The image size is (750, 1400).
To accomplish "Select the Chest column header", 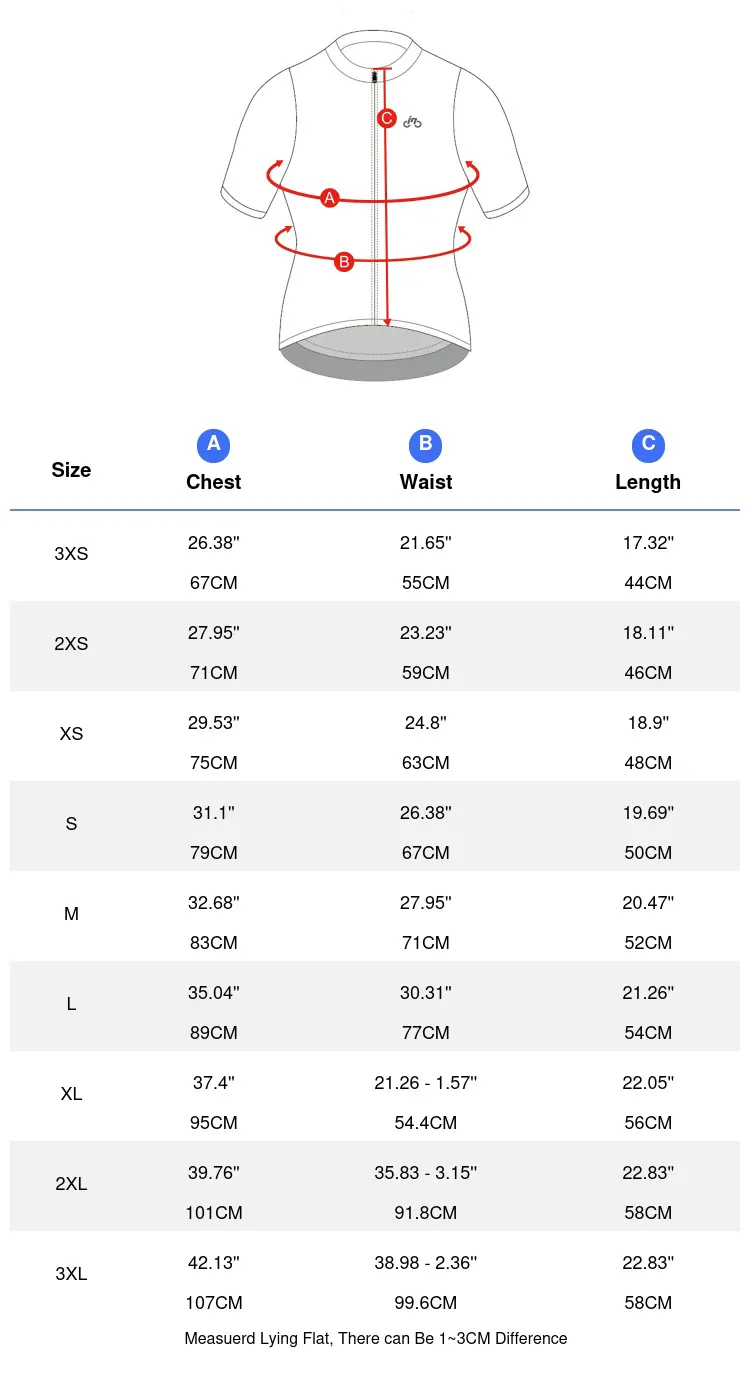I will click(213, 482).
